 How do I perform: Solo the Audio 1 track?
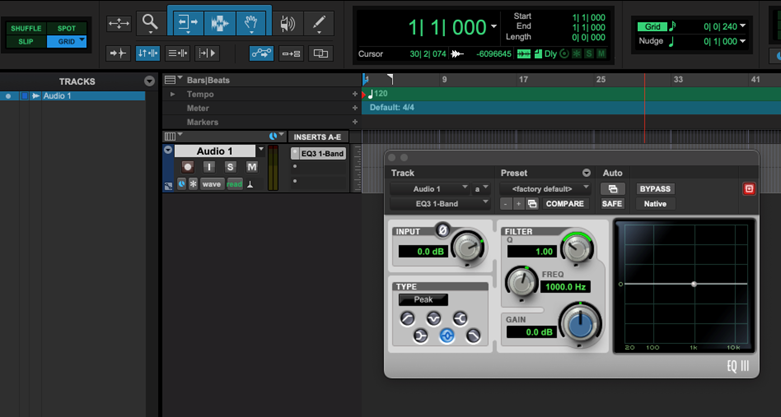(230, 167)
